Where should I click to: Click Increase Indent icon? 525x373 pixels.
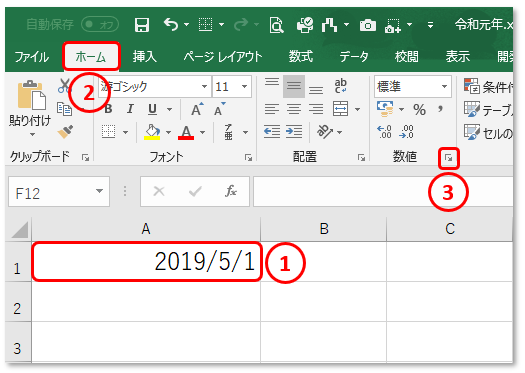click(x=294, y=132)
